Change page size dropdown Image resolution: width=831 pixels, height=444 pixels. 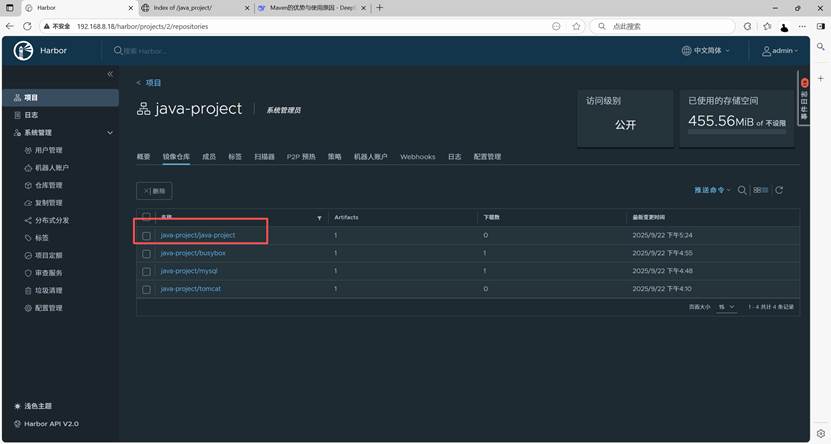(x=727, y=307)
